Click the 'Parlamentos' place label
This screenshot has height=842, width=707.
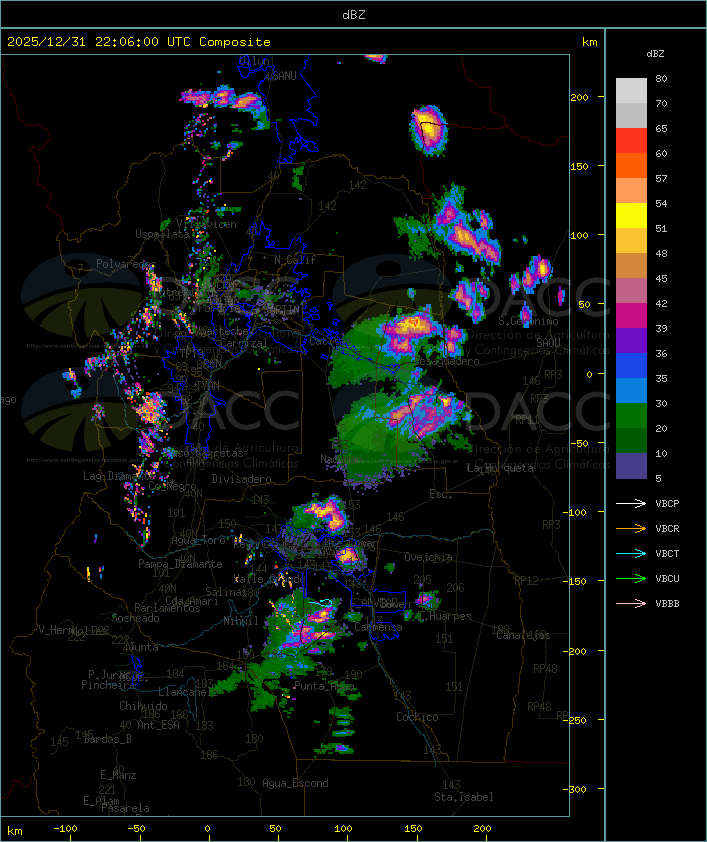click(167, 608)
